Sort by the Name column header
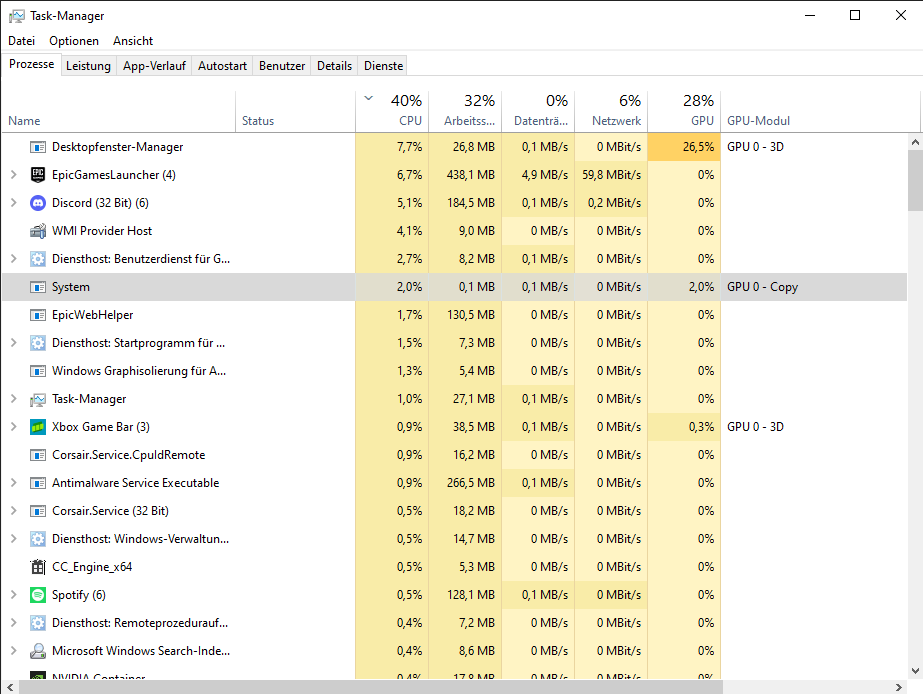Viewport: 923px width, 694px height. coord(118,112)
